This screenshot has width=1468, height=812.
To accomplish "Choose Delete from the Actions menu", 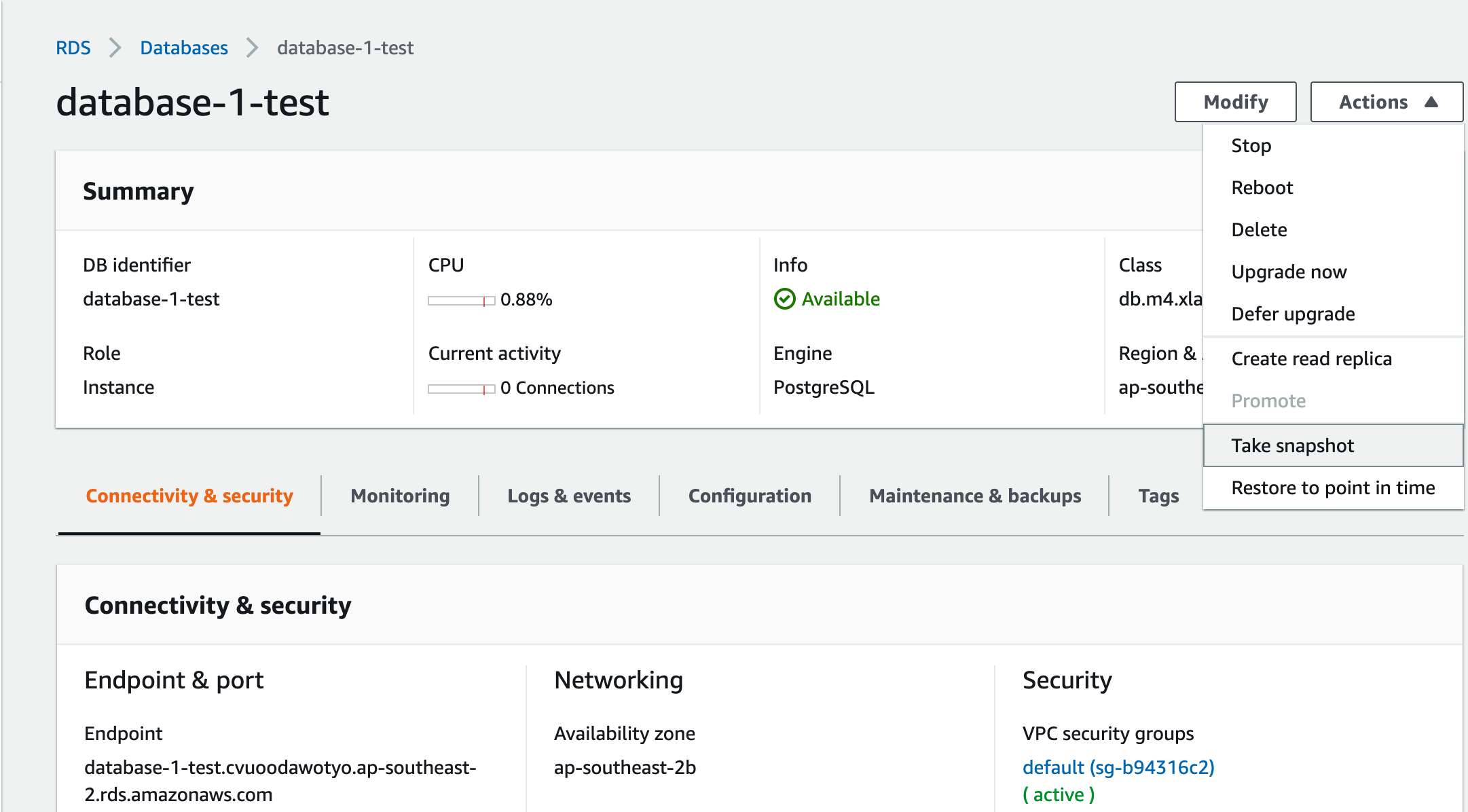I will click(1259, 229).
